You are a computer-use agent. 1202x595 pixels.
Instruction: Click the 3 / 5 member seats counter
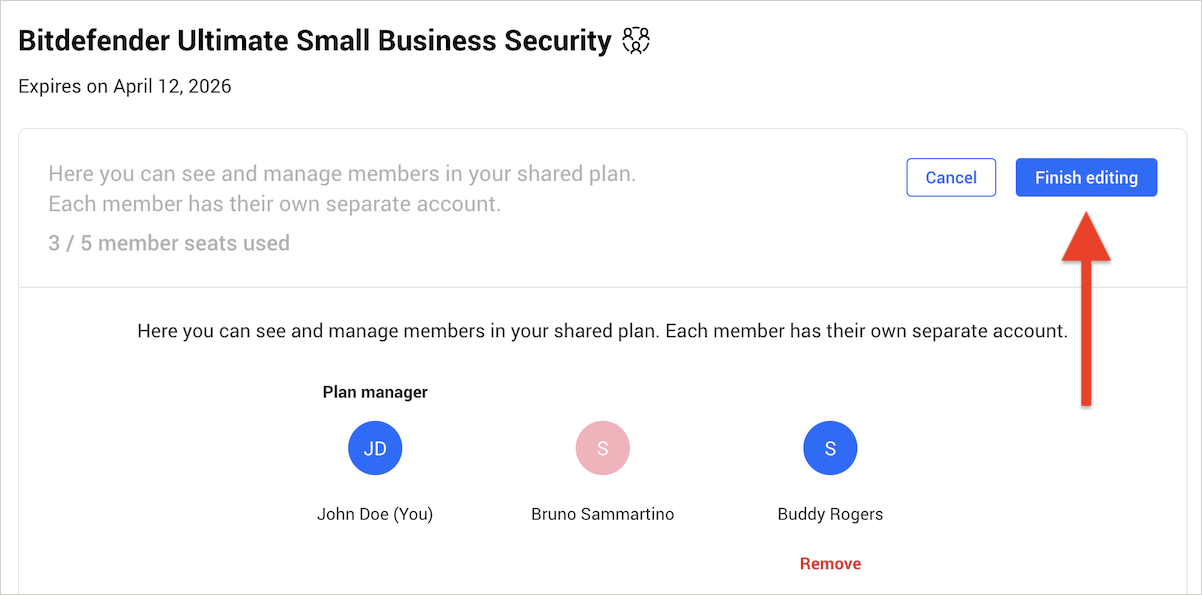pyautogui.click(x=168, y=243)
